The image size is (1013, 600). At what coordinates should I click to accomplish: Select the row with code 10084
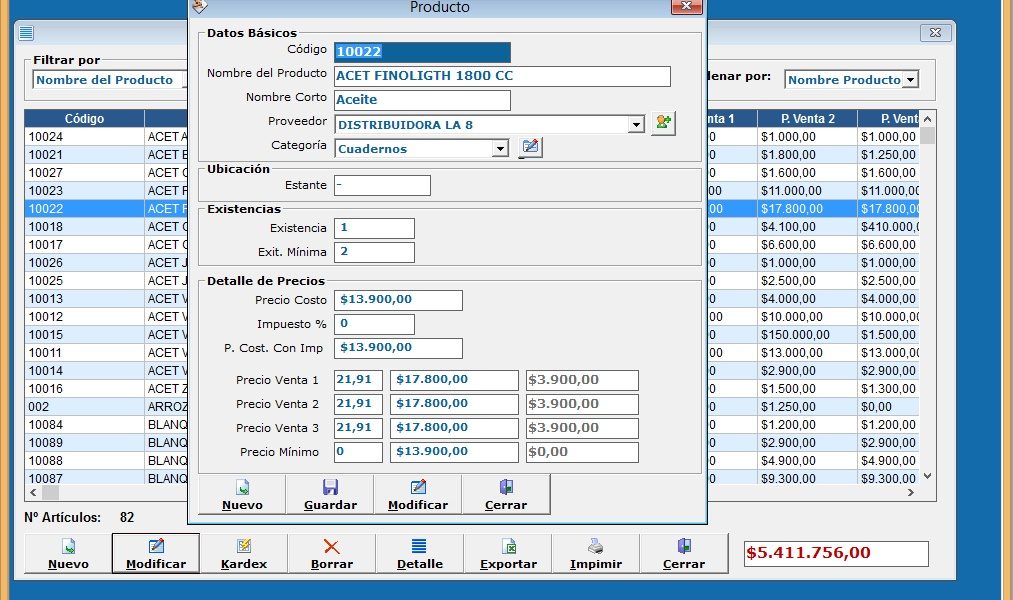[85, 425]
